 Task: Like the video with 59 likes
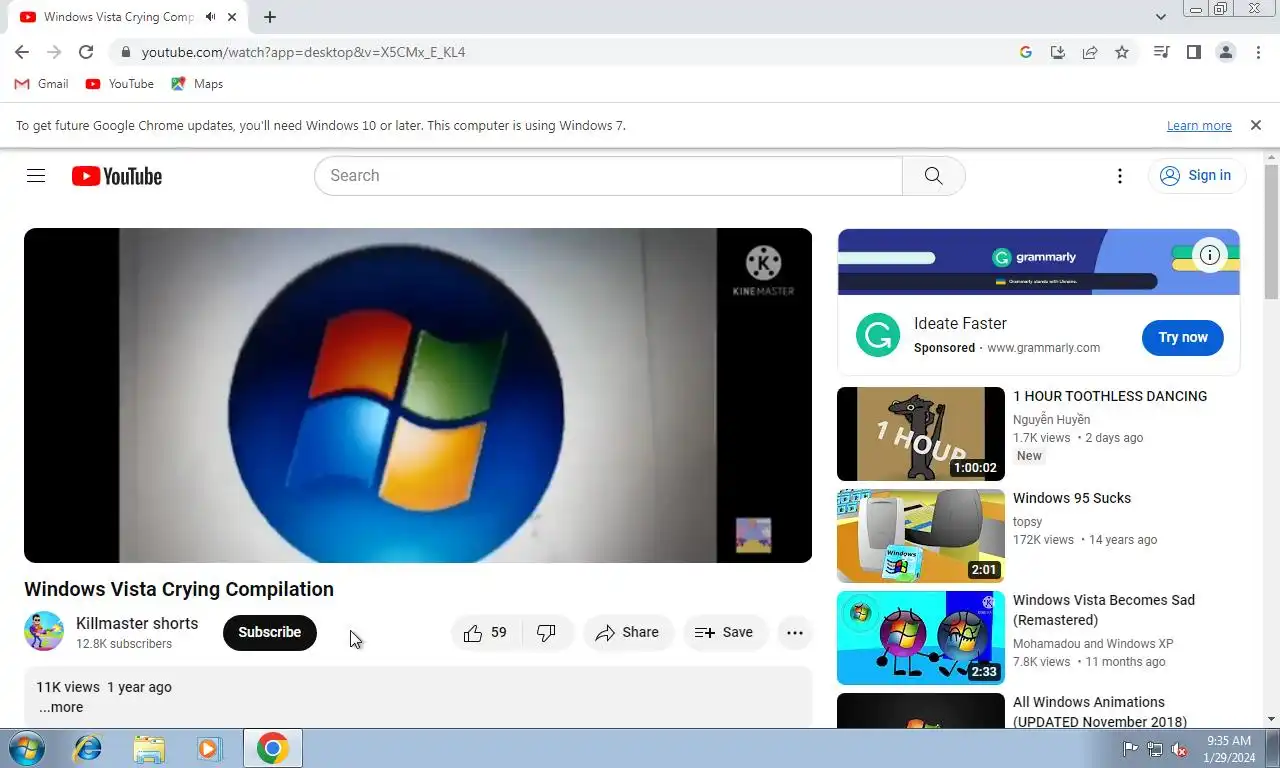(486, 633)
